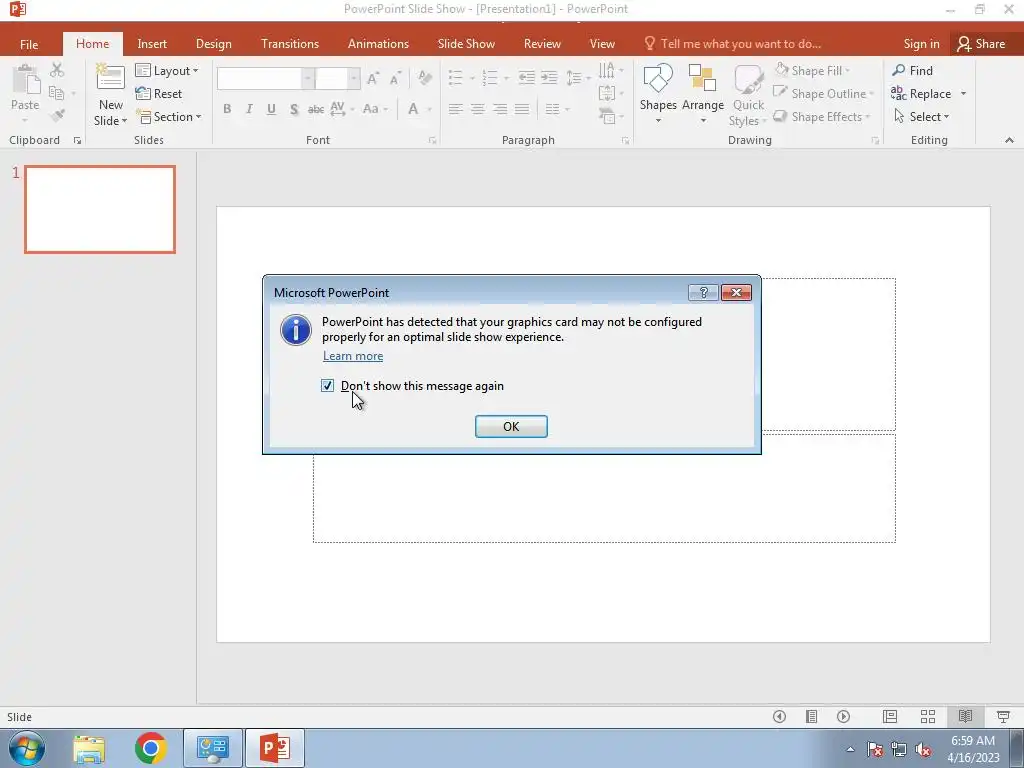Click the dialog help question mark button

(x=703, y=293)
